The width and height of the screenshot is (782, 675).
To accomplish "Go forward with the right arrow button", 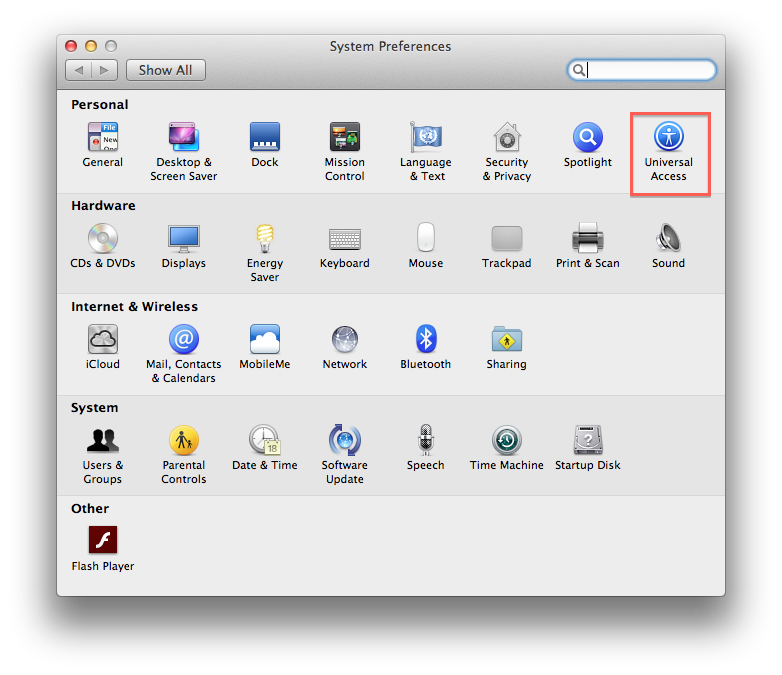I will [105, 70].
